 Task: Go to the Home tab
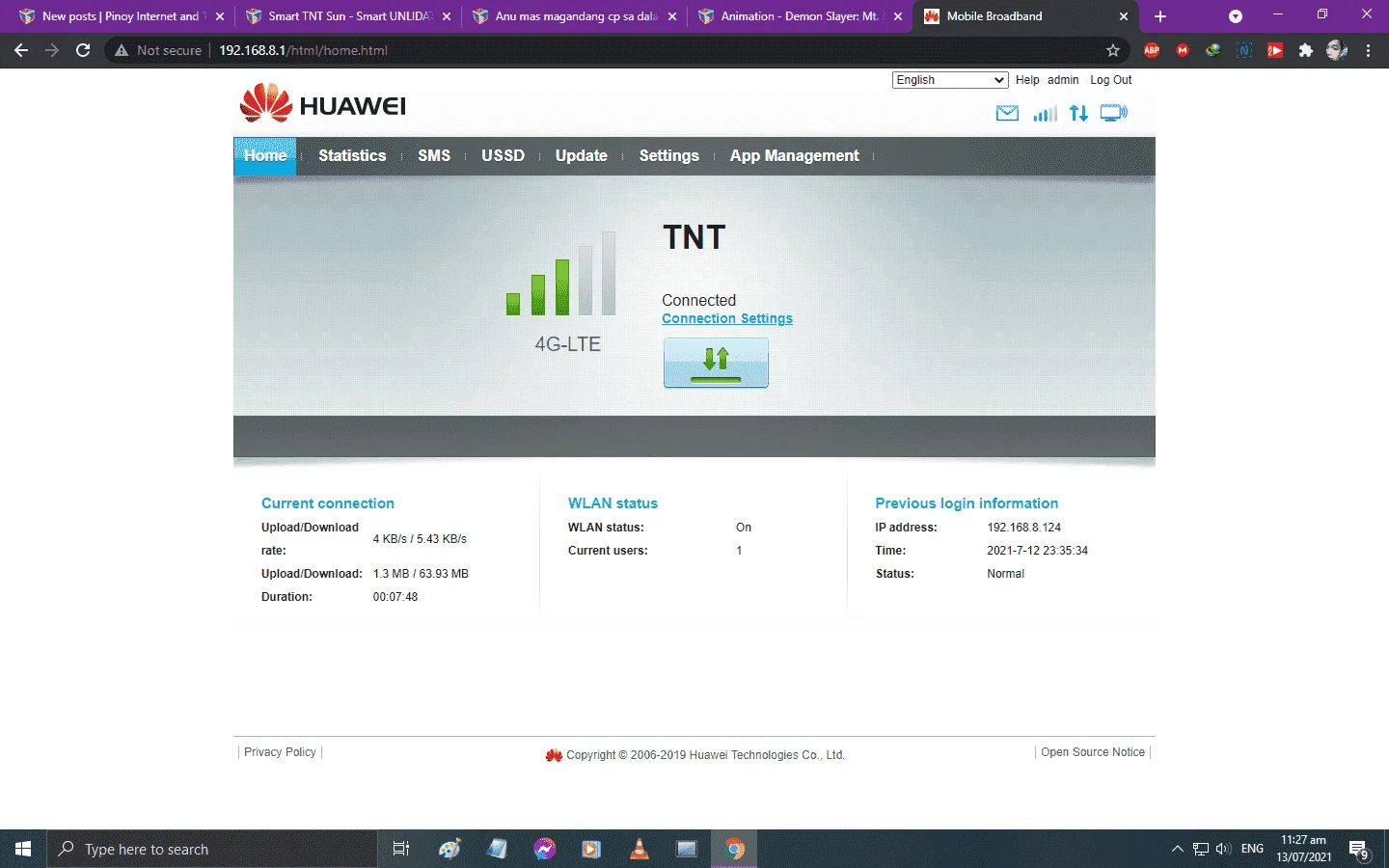pyautogui.click(x=265, y=155)
